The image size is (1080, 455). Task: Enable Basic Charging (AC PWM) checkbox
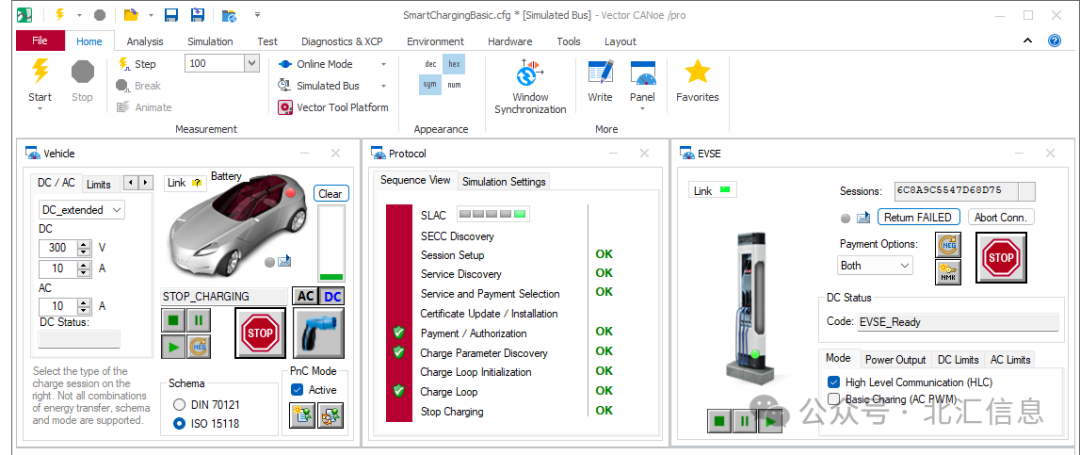point(834,399)
